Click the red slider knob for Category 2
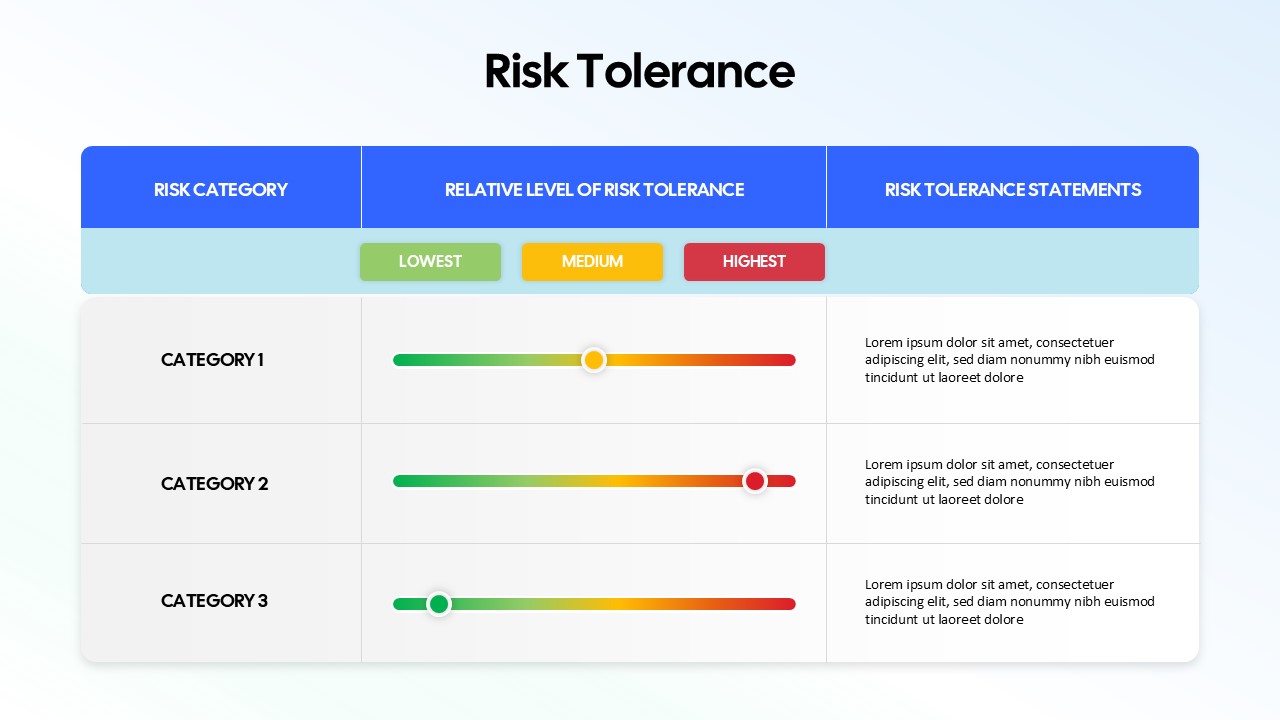 pos(755,481)
